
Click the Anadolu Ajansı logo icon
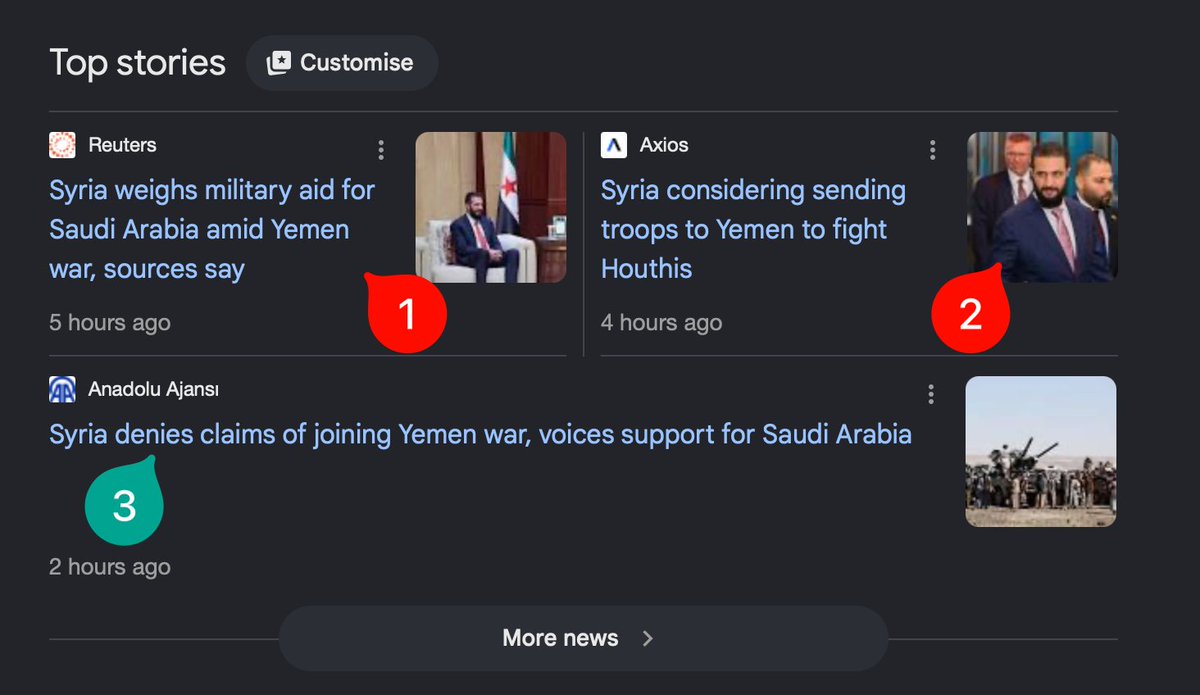(x=62, y=389)
